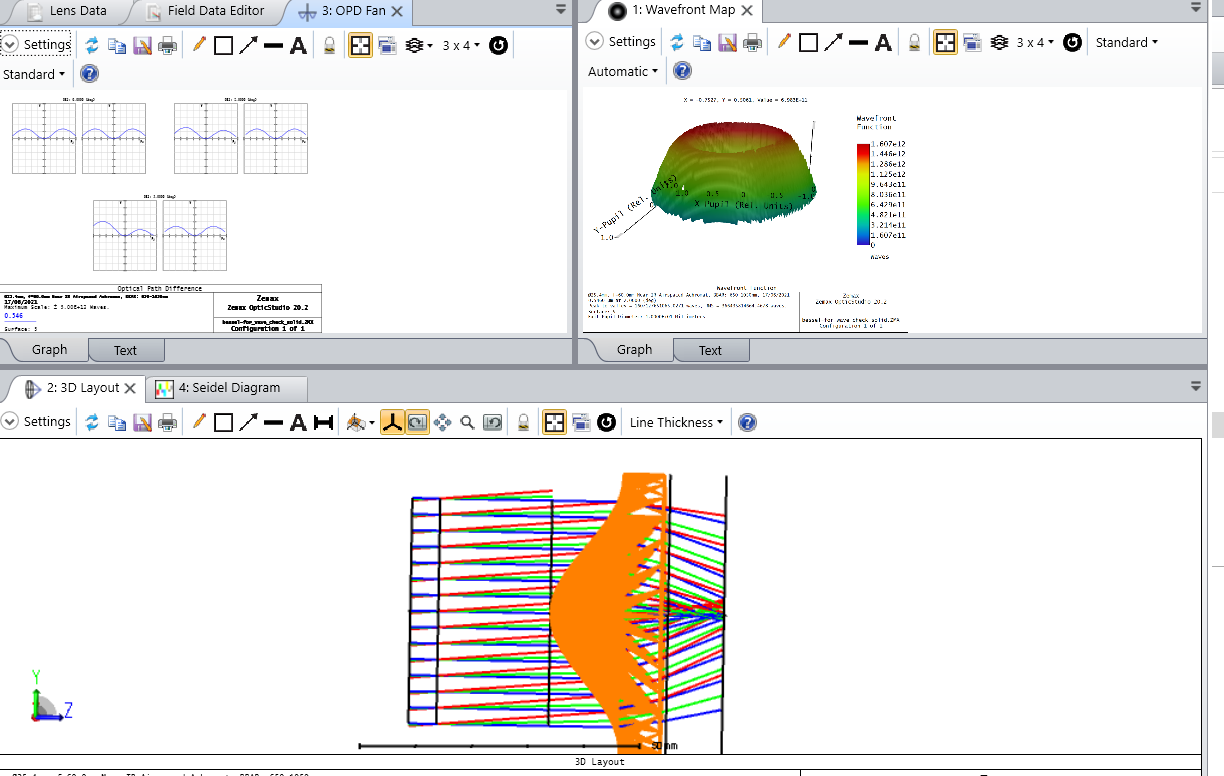This screenshot has height=776, width=1224.
Task: Open help for OPD Fan window
Action: point(89,73)
